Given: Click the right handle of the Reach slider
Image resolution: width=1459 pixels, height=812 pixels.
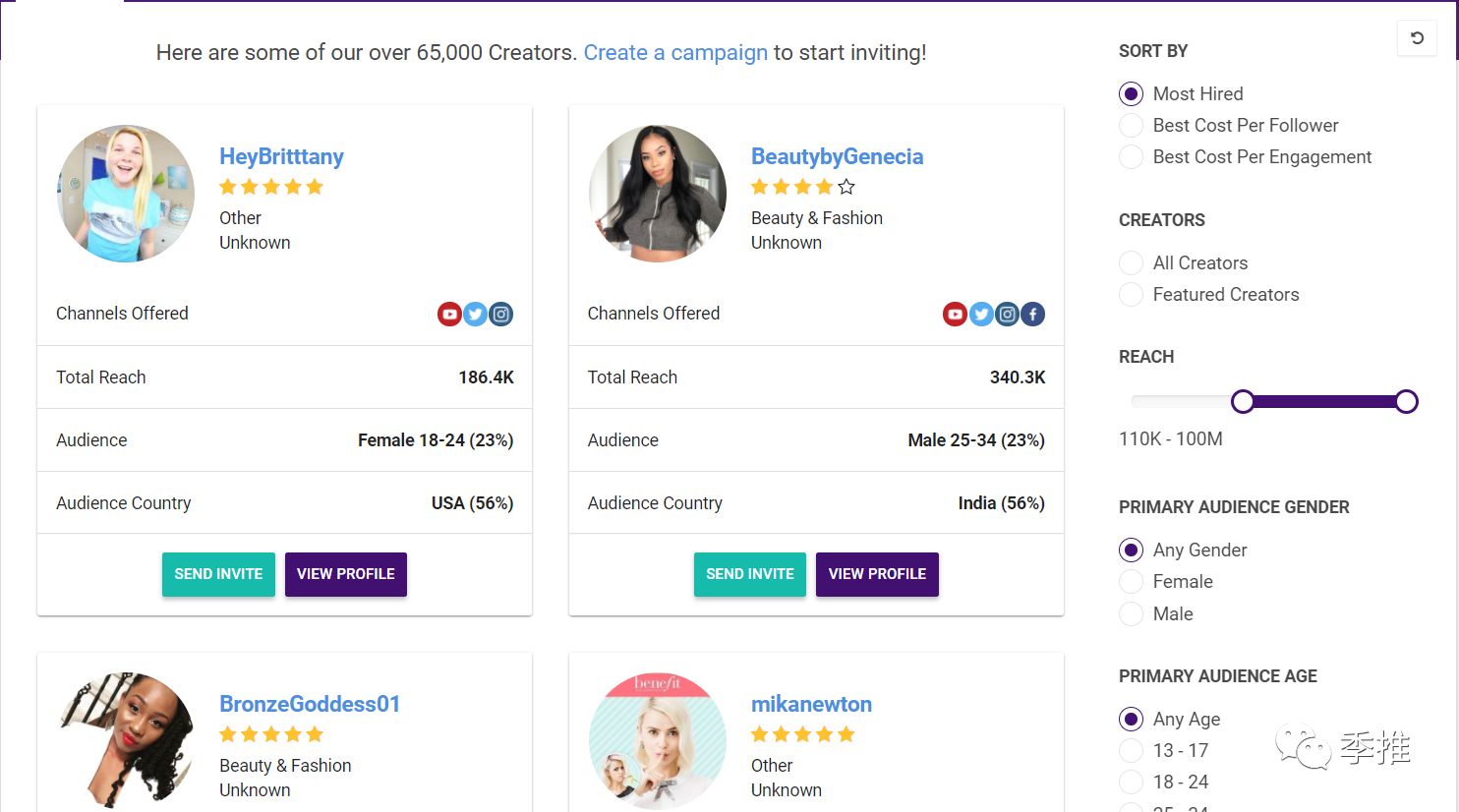Looking at the screenshot, I should pyautogui.click(x=1406, y=401).
